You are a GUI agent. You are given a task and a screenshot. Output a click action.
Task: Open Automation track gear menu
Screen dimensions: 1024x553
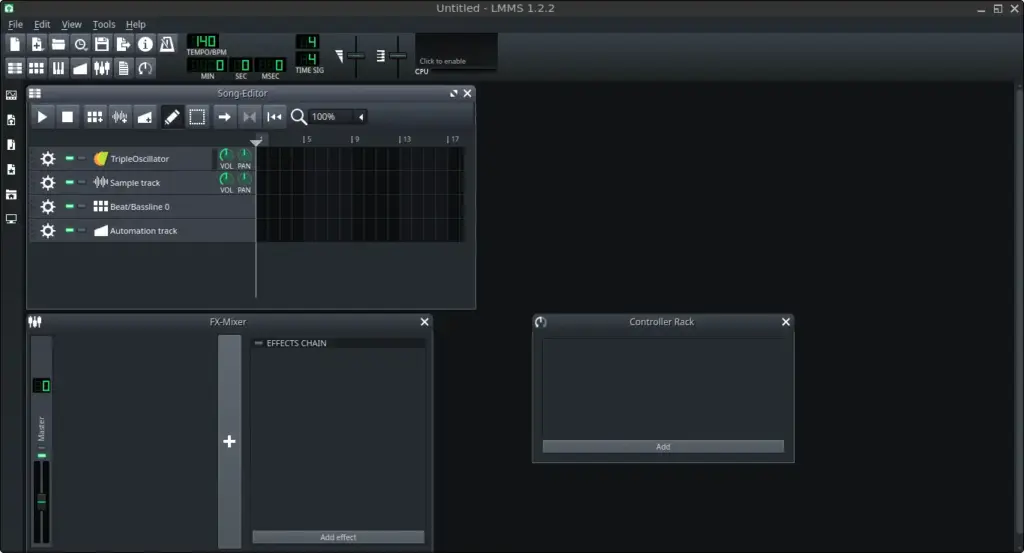pos(48,231)
